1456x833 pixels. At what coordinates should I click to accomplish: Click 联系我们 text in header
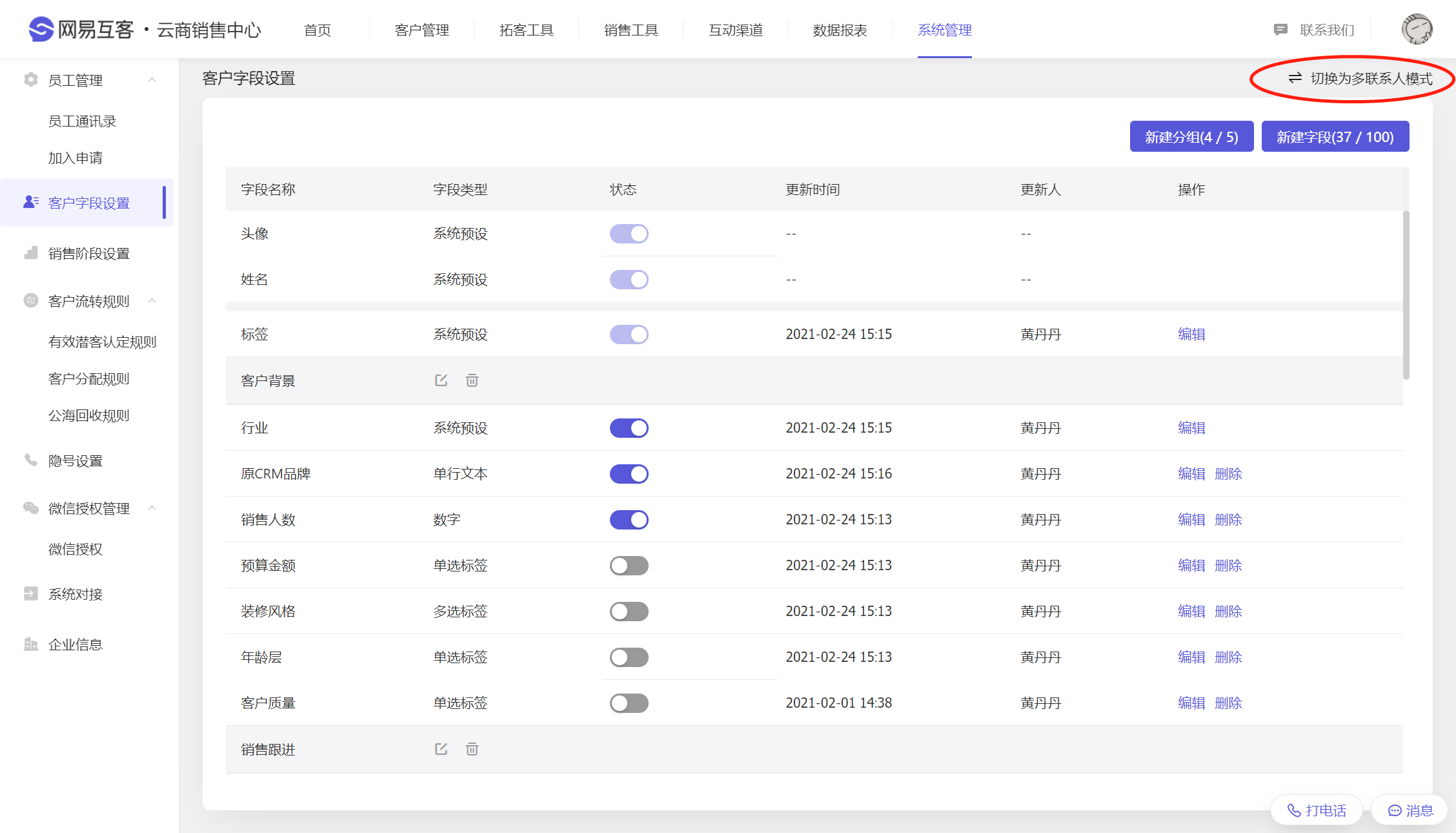tap(1327, 30)
